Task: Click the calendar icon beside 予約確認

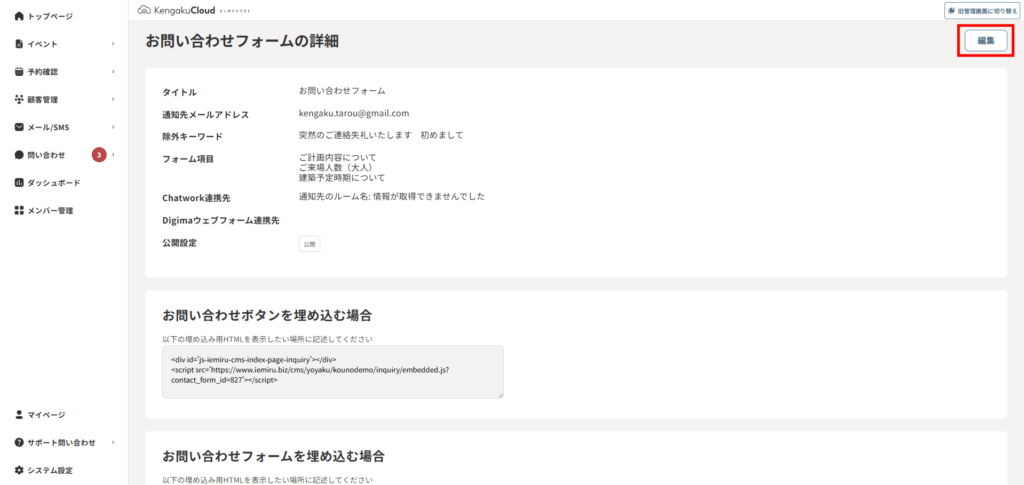Action: pyautogui.click(x=19, y=72)
